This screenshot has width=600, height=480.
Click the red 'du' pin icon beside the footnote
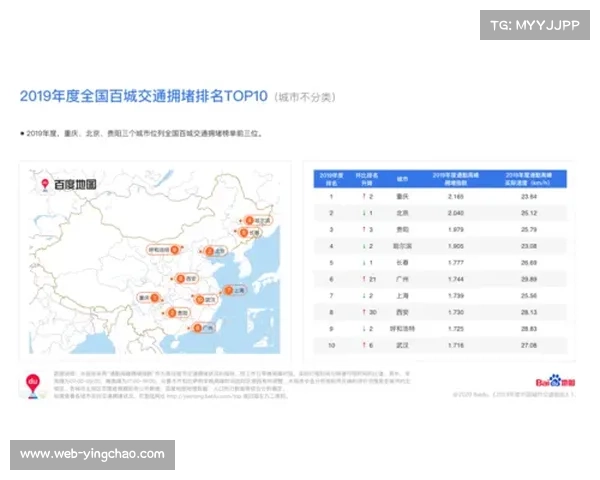point(33,386)
